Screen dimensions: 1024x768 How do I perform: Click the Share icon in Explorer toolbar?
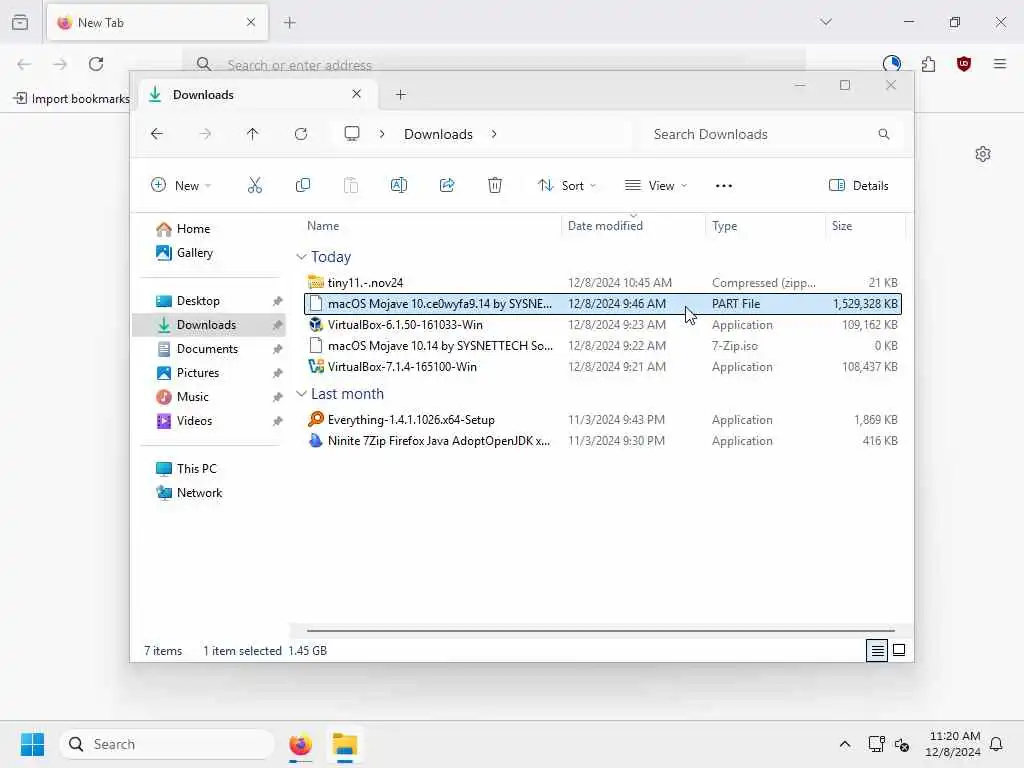447,185
